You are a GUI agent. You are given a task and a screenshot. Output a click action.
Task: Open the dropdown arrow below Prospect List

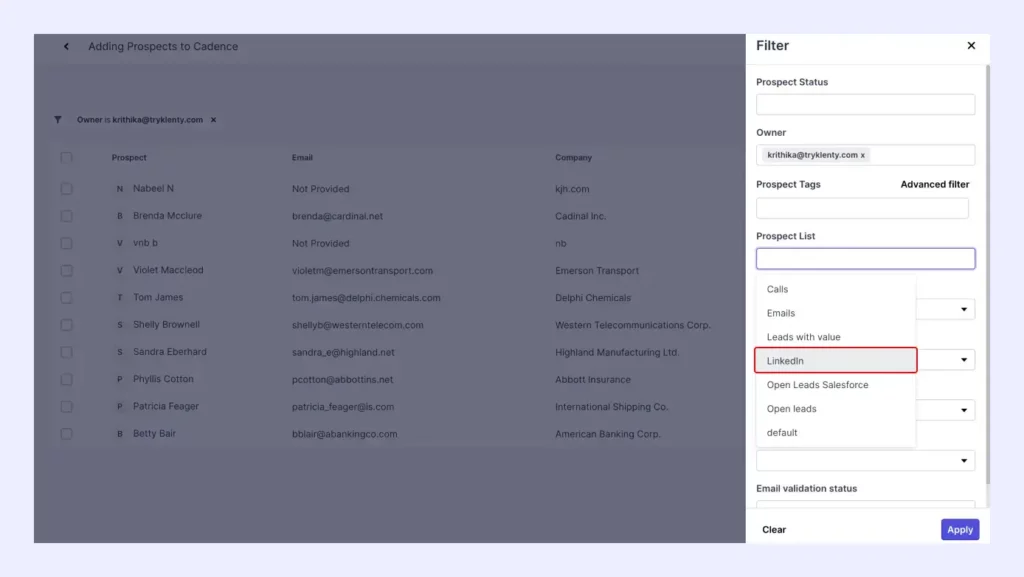point(964,309)
